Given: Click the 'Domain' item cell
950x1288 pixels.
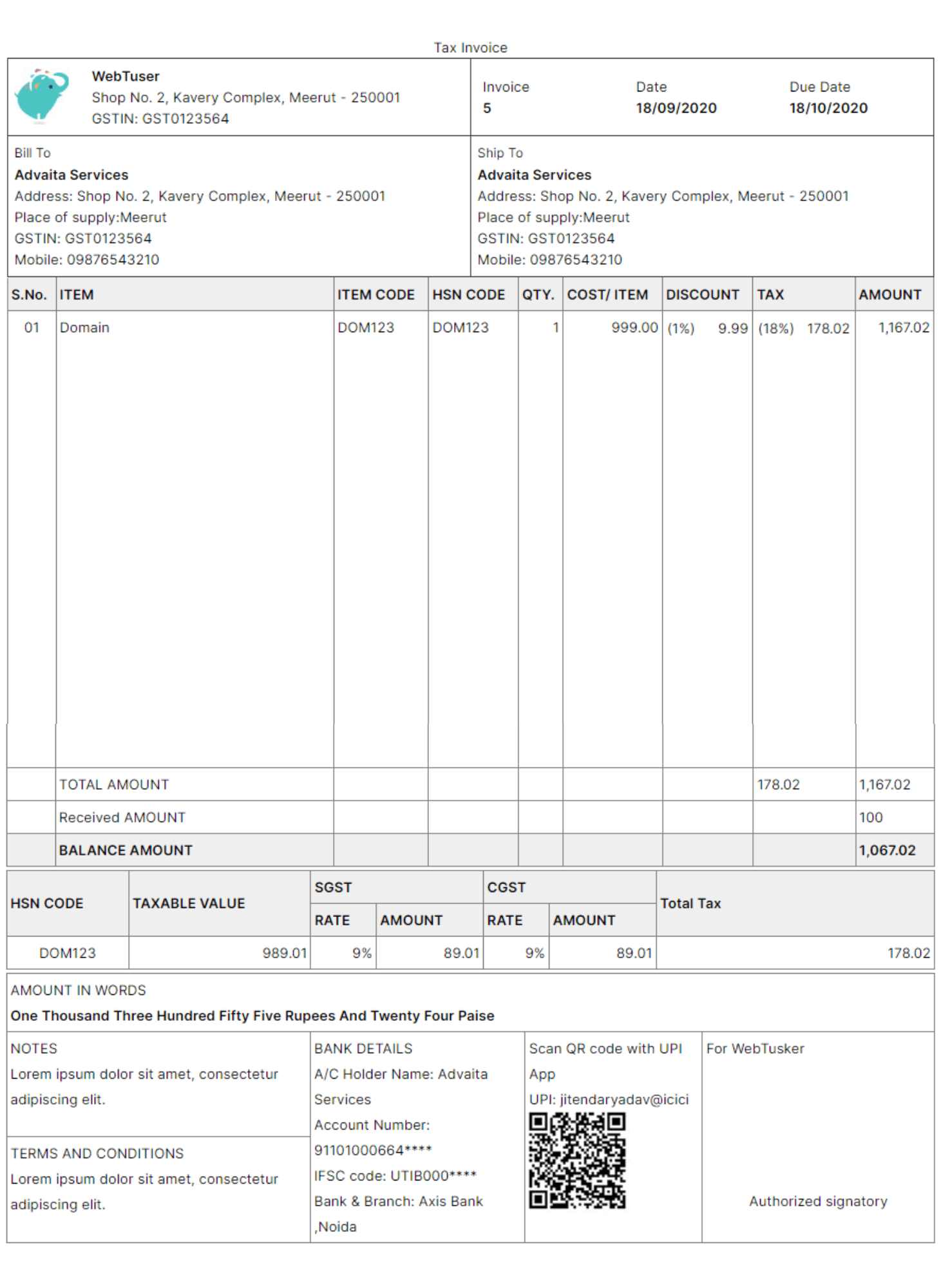Looking at the screenshot, I should [x=84, y=328].
